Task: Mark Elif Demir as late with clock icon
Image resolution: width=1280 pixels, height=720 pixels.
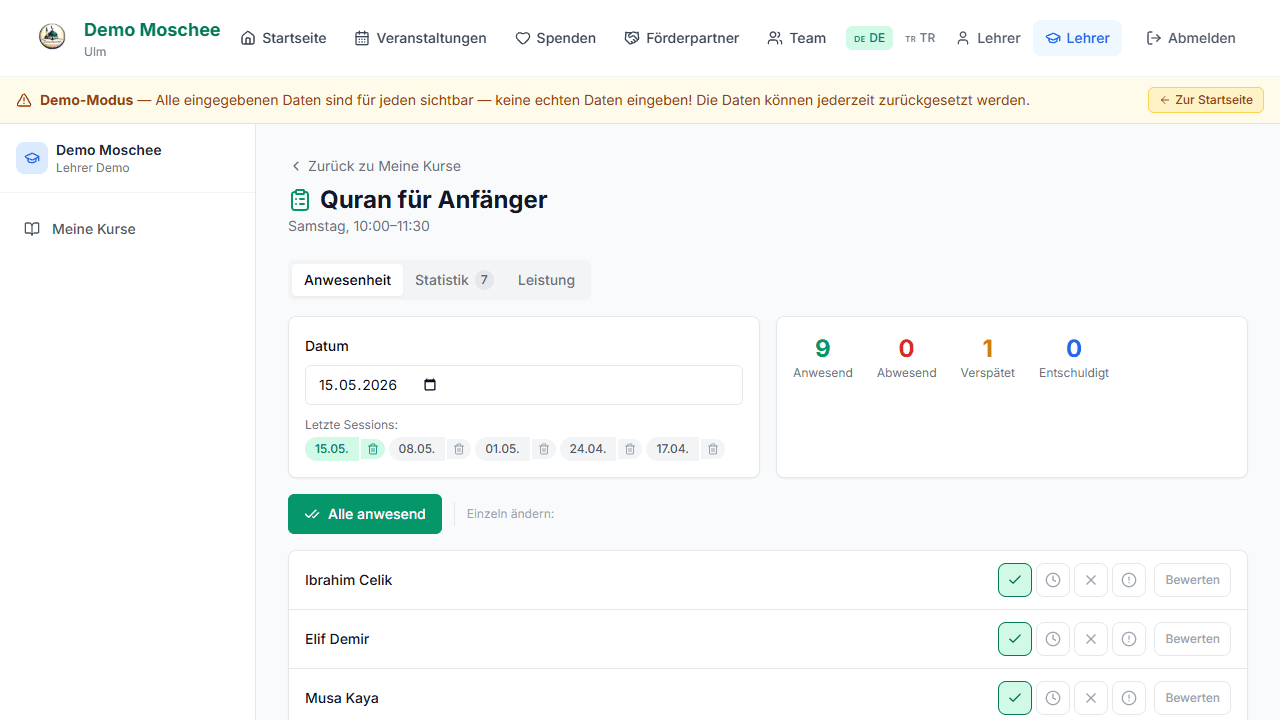Action: 1053,639
